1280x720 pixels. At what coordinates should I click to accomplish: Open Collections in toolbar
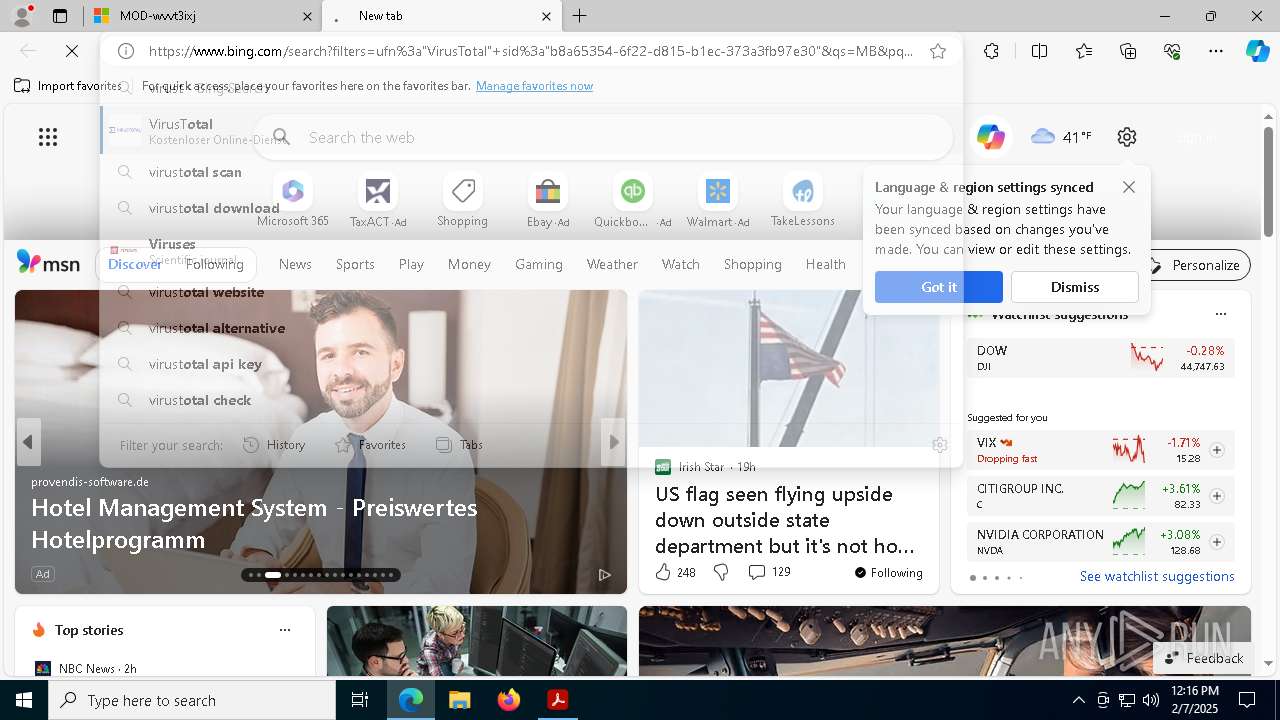pos(1128,51)
